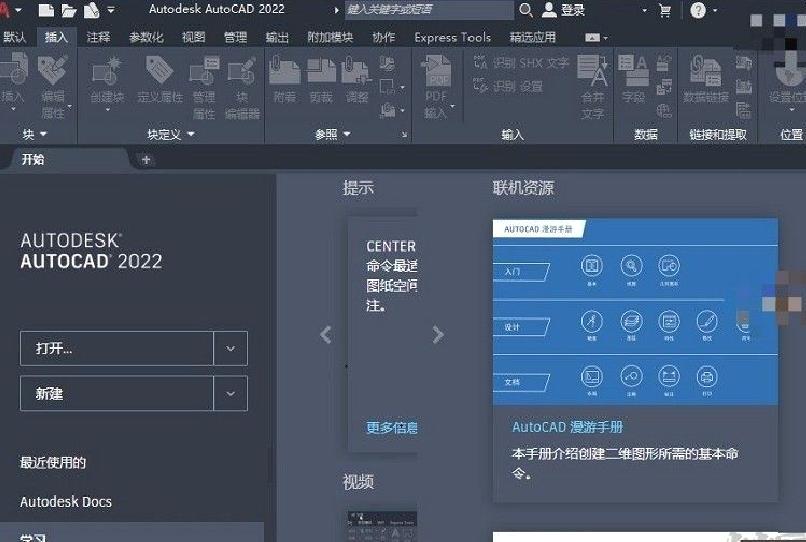Open the video thumbnail under 视频
The height and width of the screenshot is (542, 806).
click(382, 526)
